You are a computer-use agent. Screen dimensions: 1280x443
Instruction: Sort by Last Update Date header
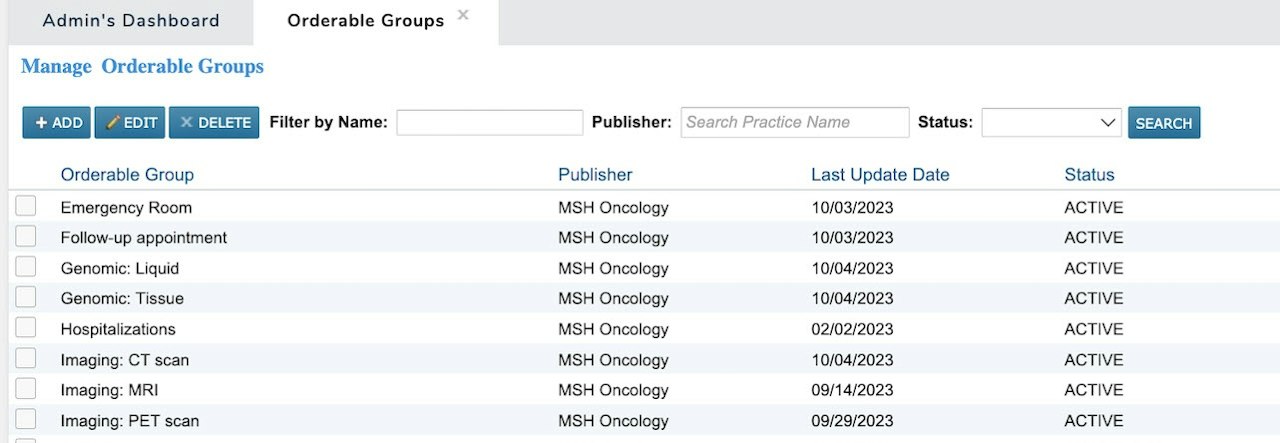click(x=880, y=175)
